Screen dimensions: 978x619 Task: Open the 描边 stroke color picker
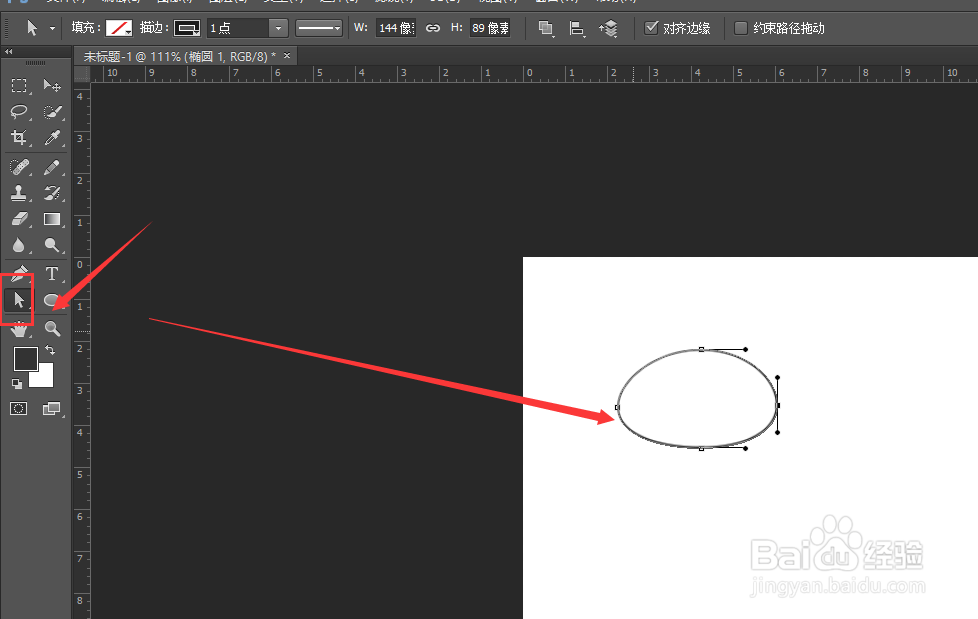187,28
